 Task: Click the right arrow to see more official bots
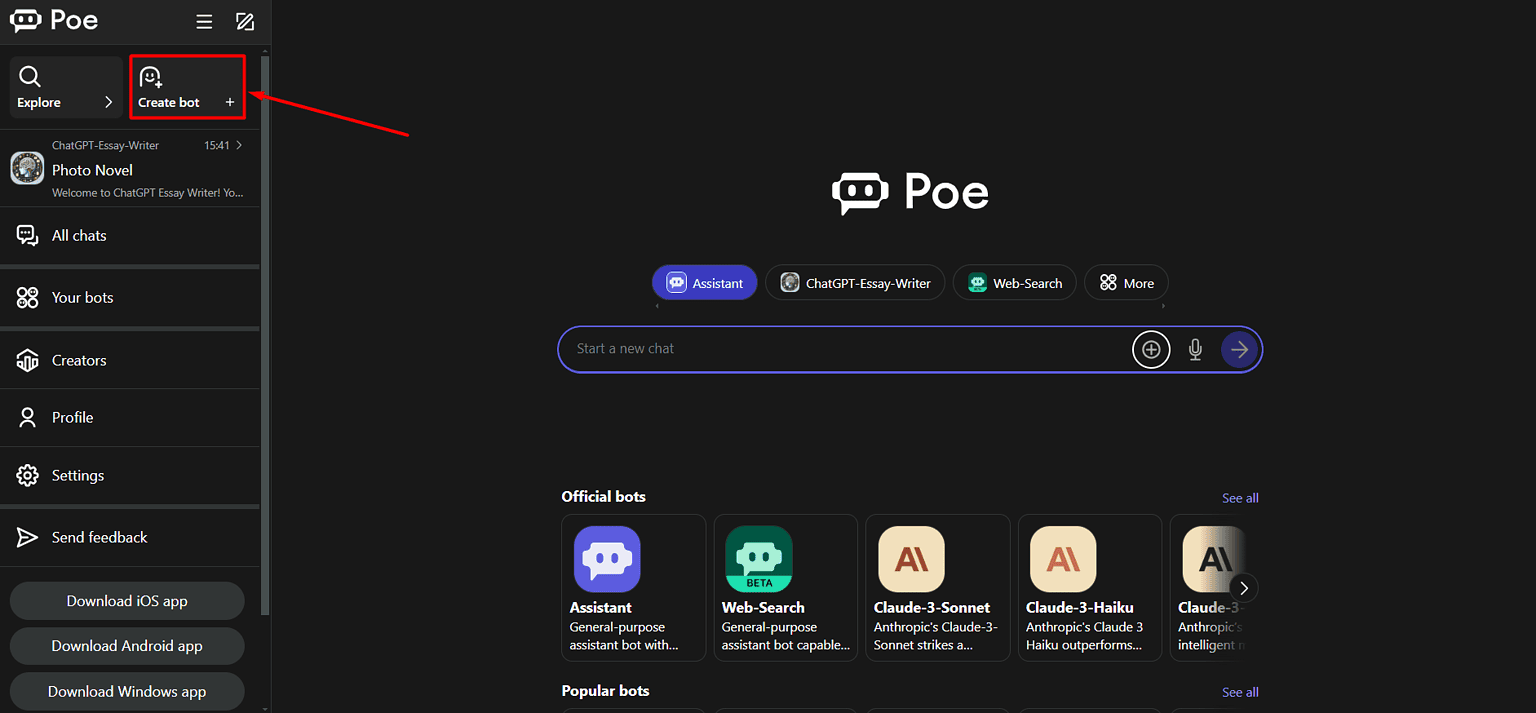tap(1243, 587)
